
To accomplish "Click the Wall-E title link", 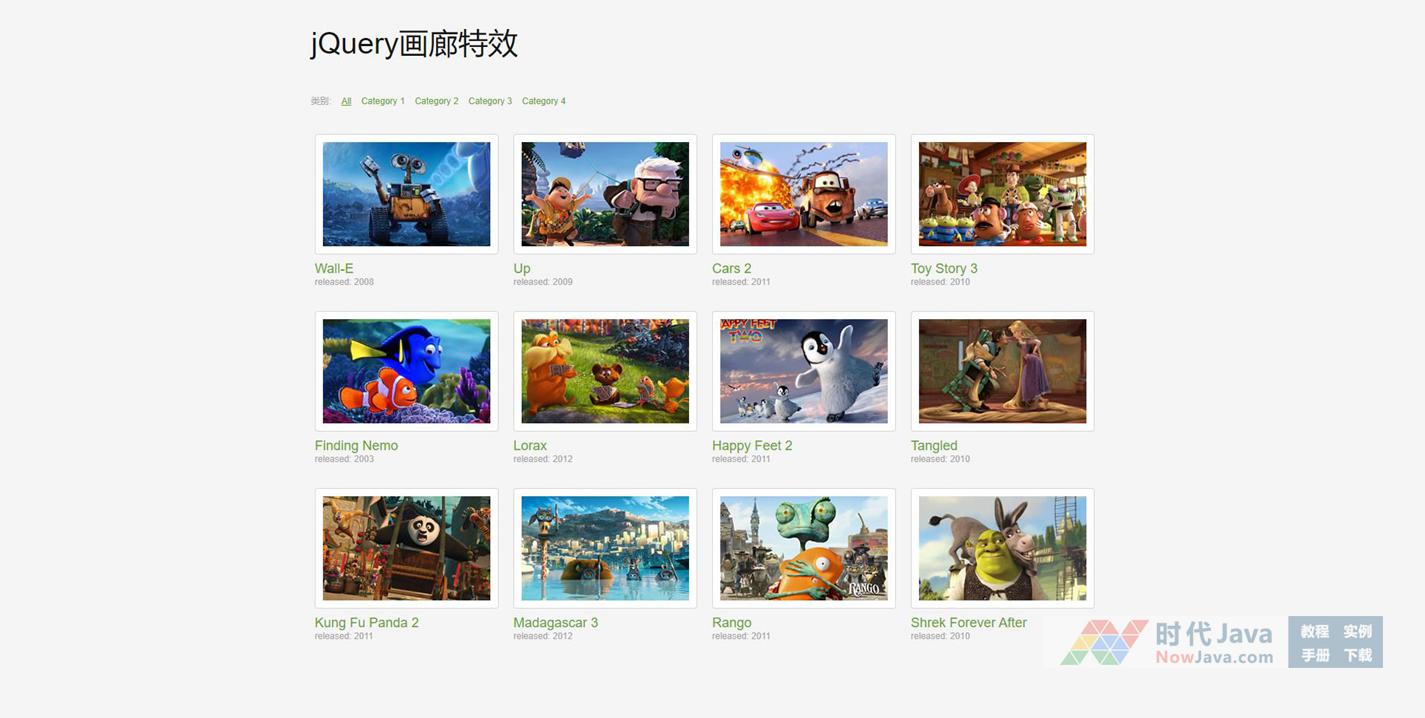I will [334, 268].
